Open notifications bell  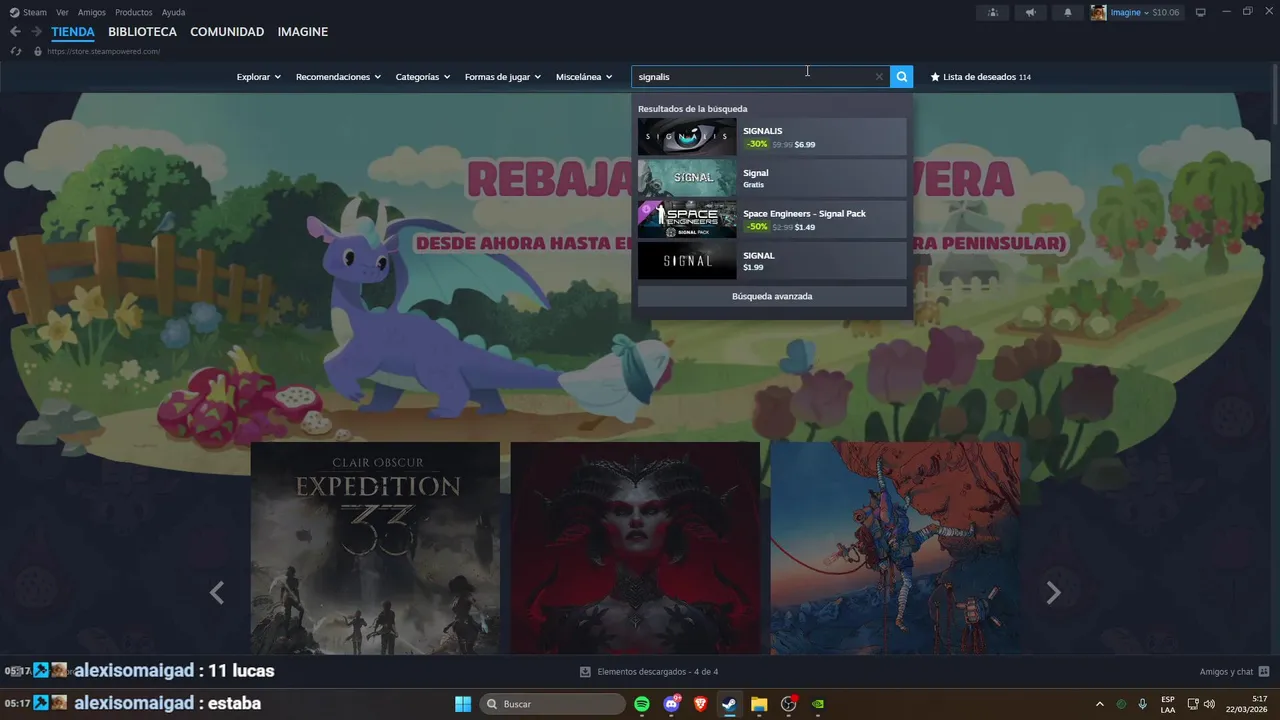(1067, 12)
